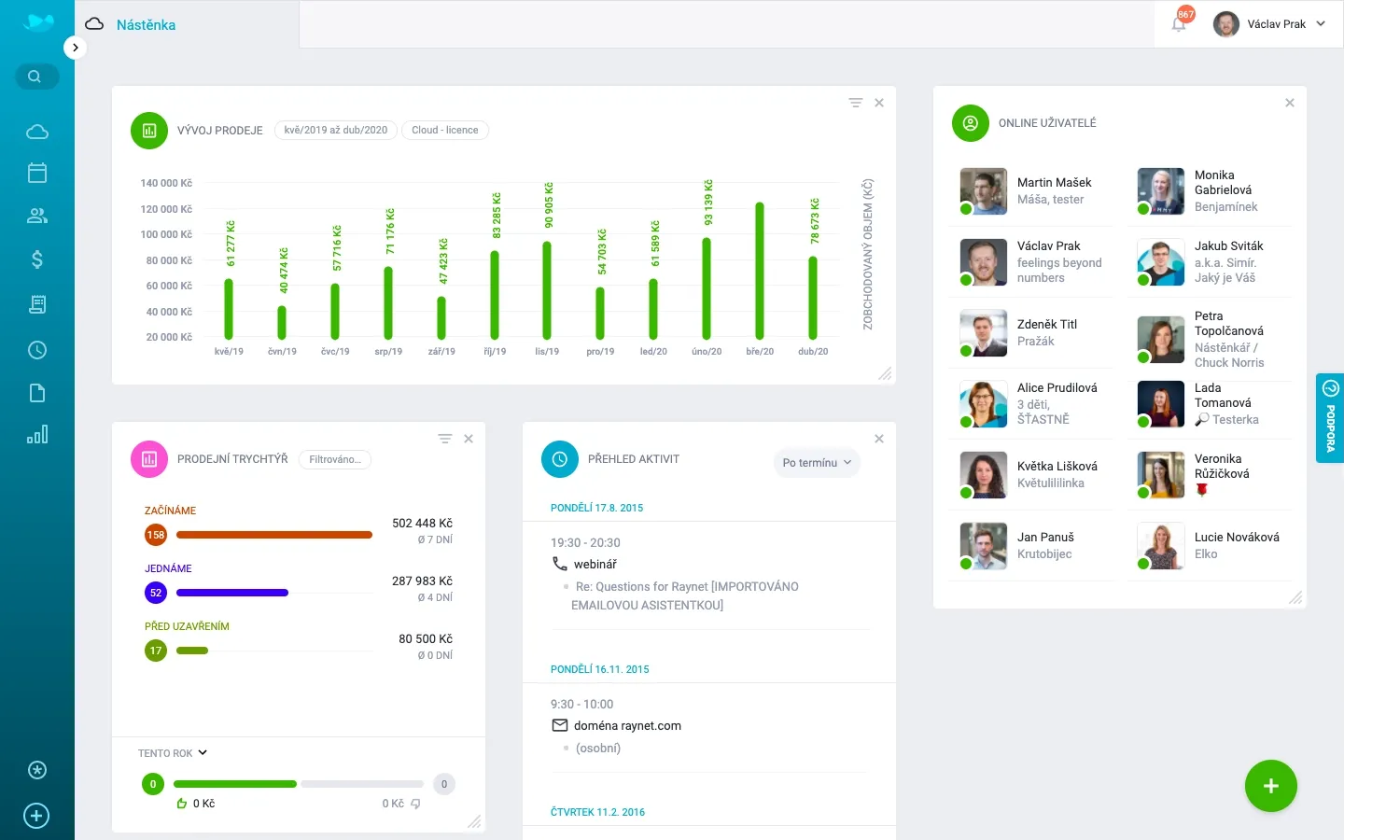Screen dimensions: 1400x840
Task: Click the contacts people icon in sidebar
Action: pyautogui.click(x=37, y=216)
